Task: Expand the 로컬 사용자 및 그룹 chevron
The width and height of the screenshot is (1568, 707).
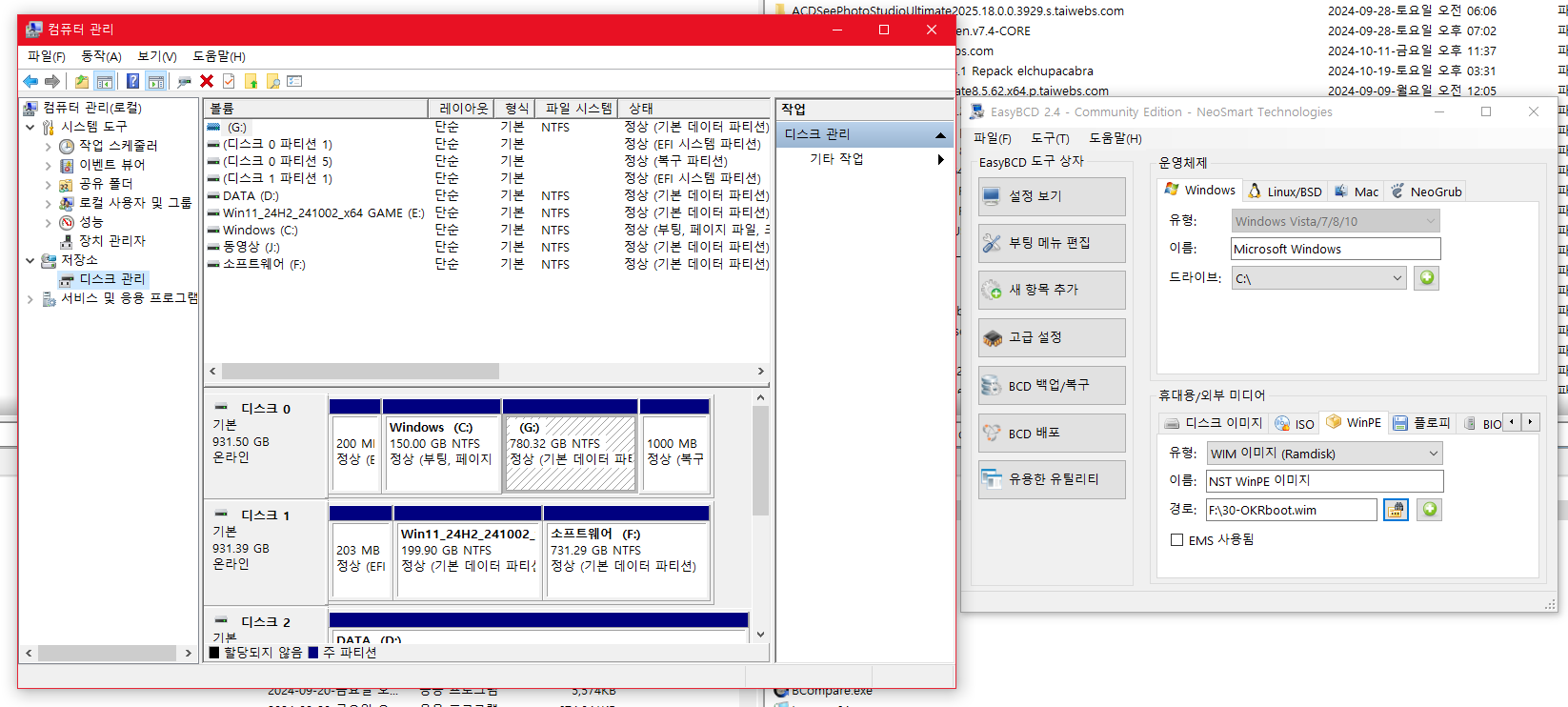Action: pos(49,203)
